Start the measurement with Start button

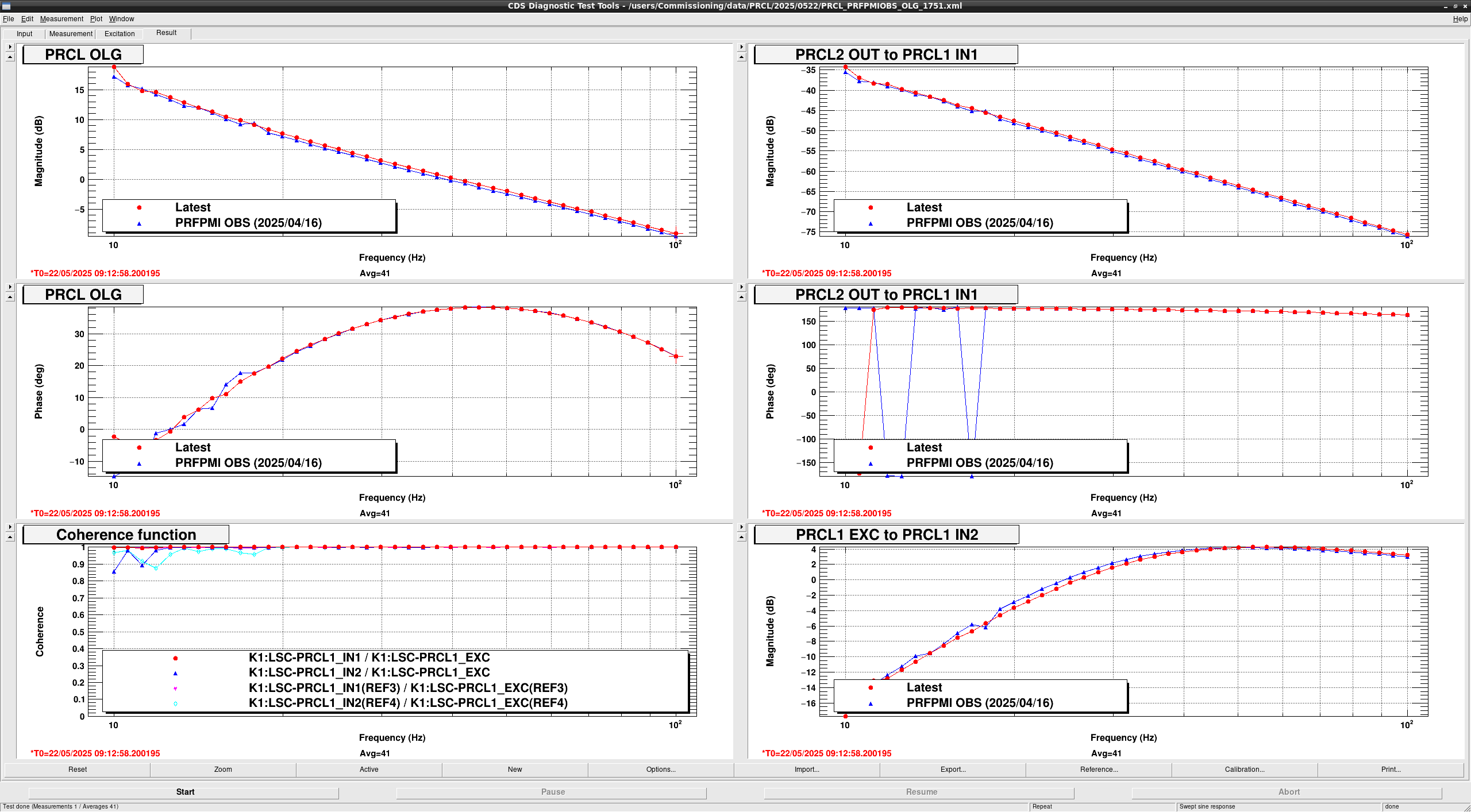pyautogui.click(x=184, y=792)
